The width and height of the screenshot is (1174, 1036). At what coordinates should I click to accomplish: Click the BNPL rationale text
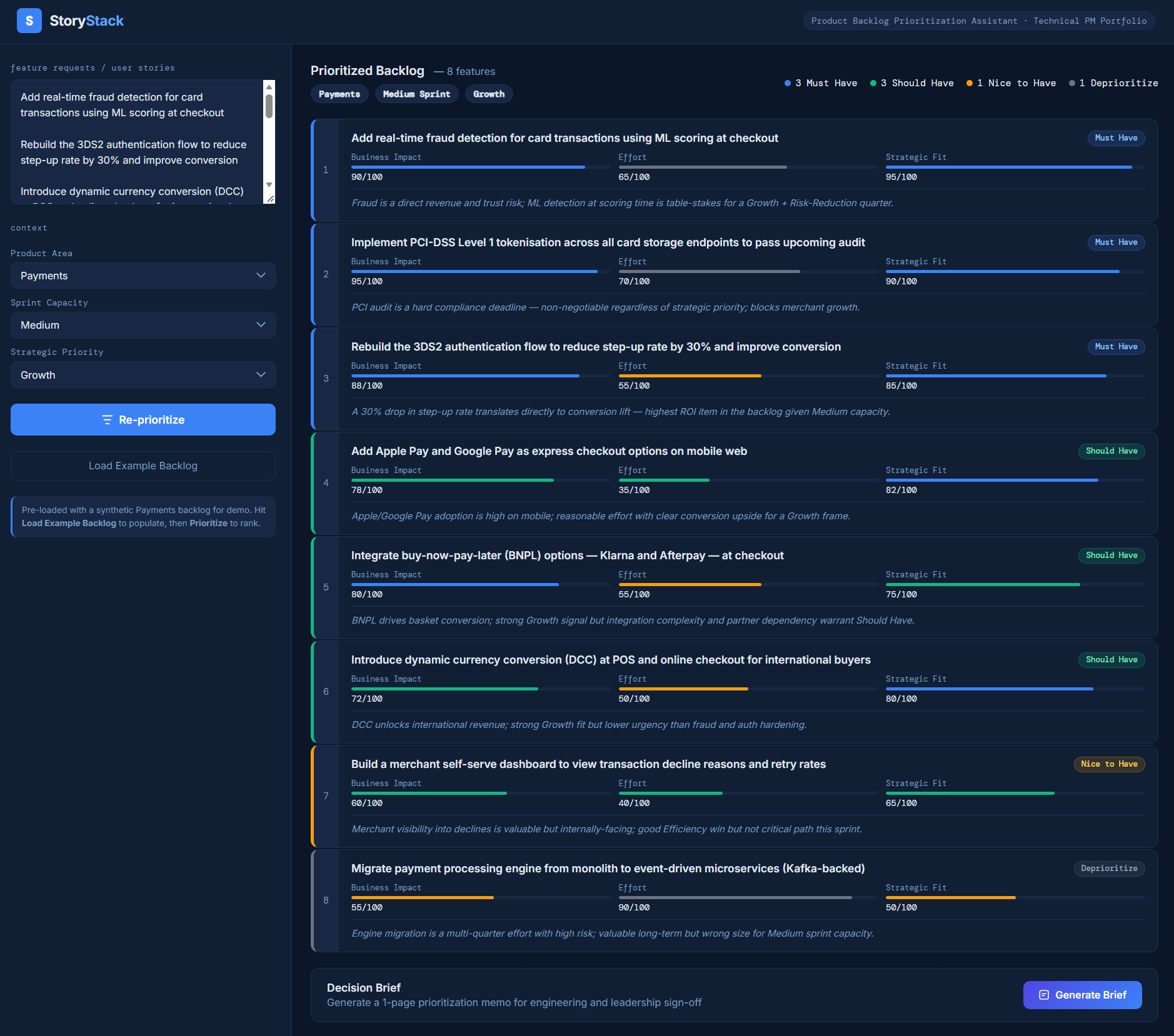[x=633, y=620]
